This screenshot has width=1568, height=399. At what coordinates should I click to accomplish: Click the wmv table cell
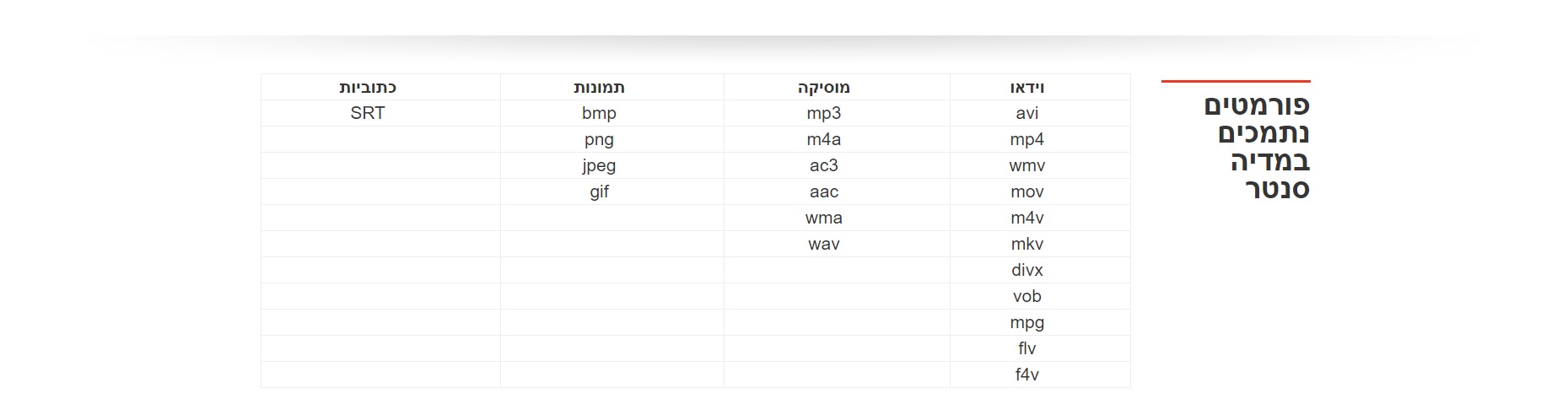tap(1026, 165)
